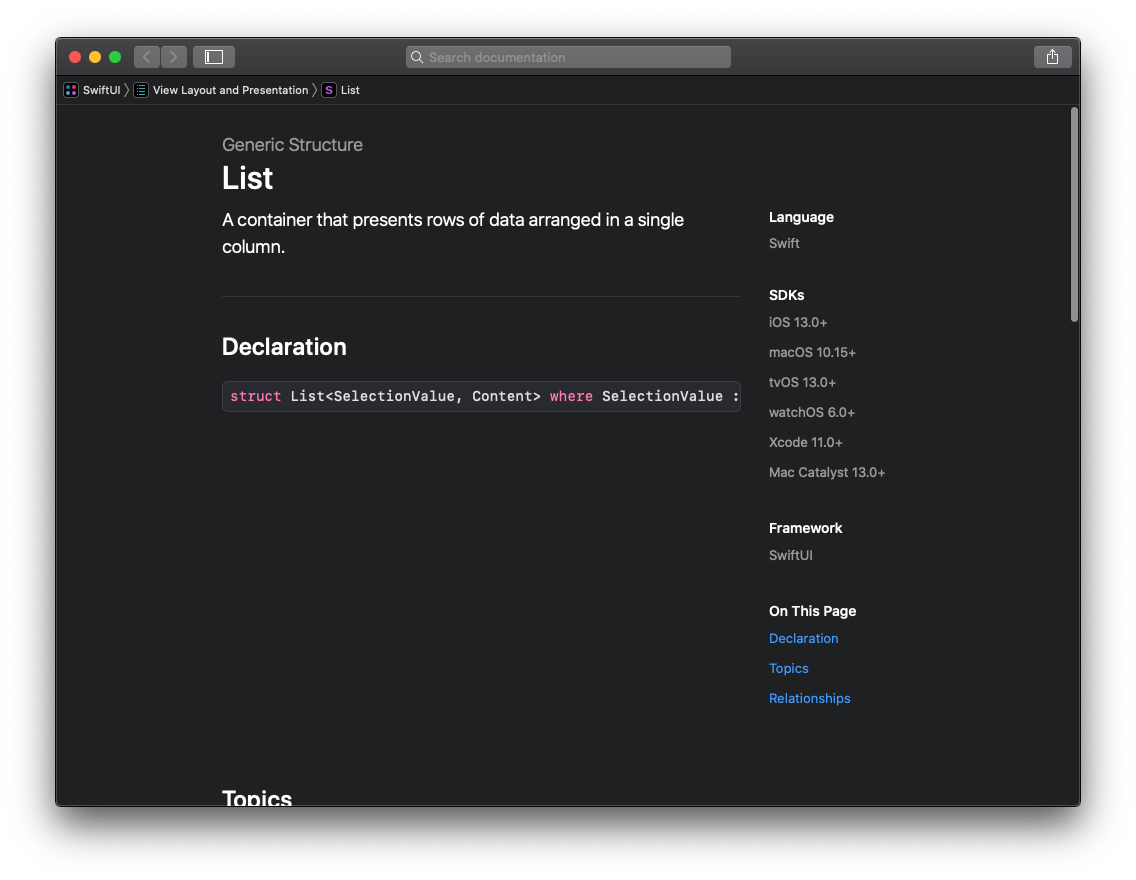The height and width of the screenshot is (880, 1136).
Task: Click the 'where' keyword in declaration
Action: coord(571,396)
